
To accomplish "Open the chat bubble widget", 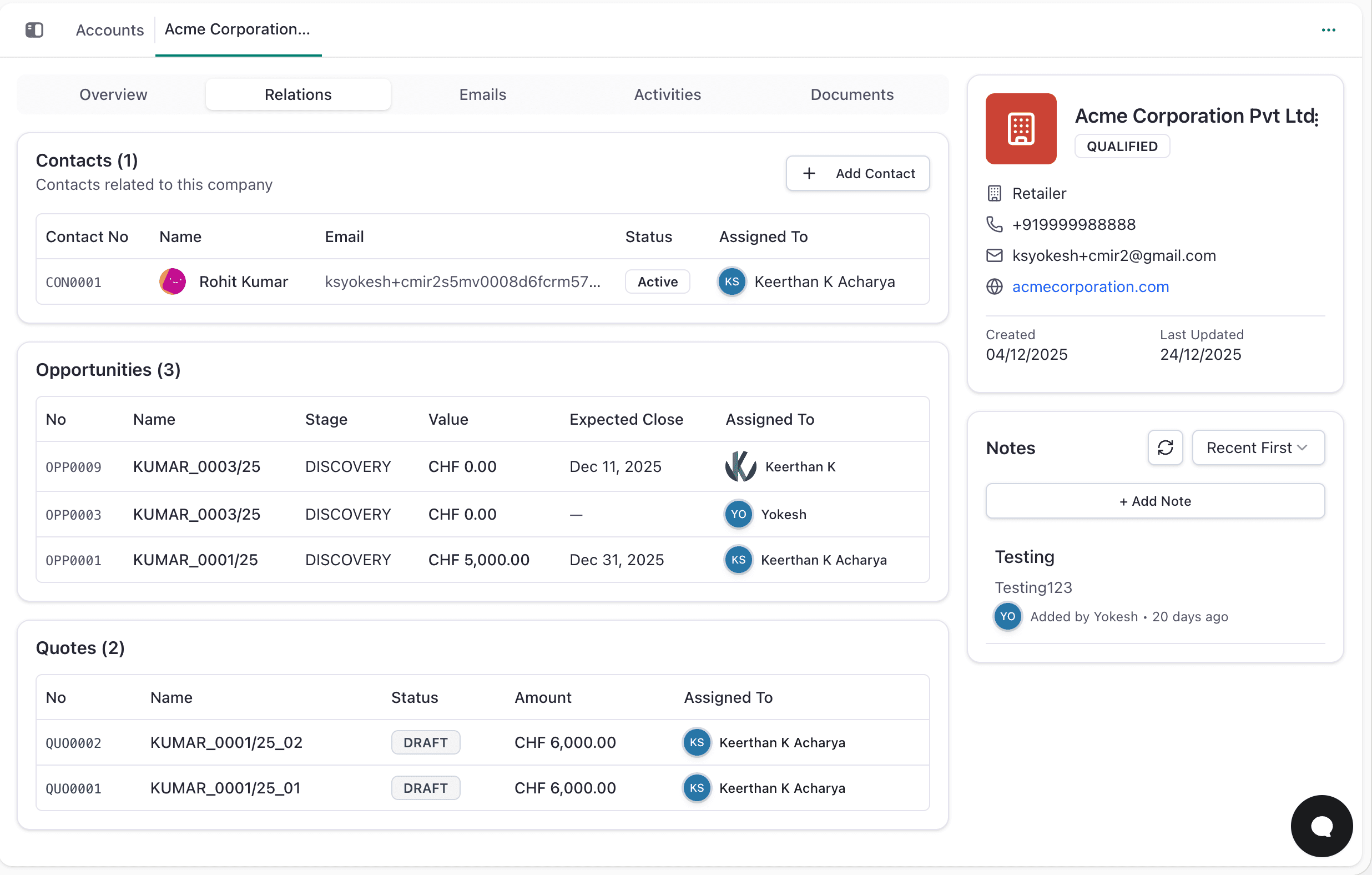I will click(1321, 826).
